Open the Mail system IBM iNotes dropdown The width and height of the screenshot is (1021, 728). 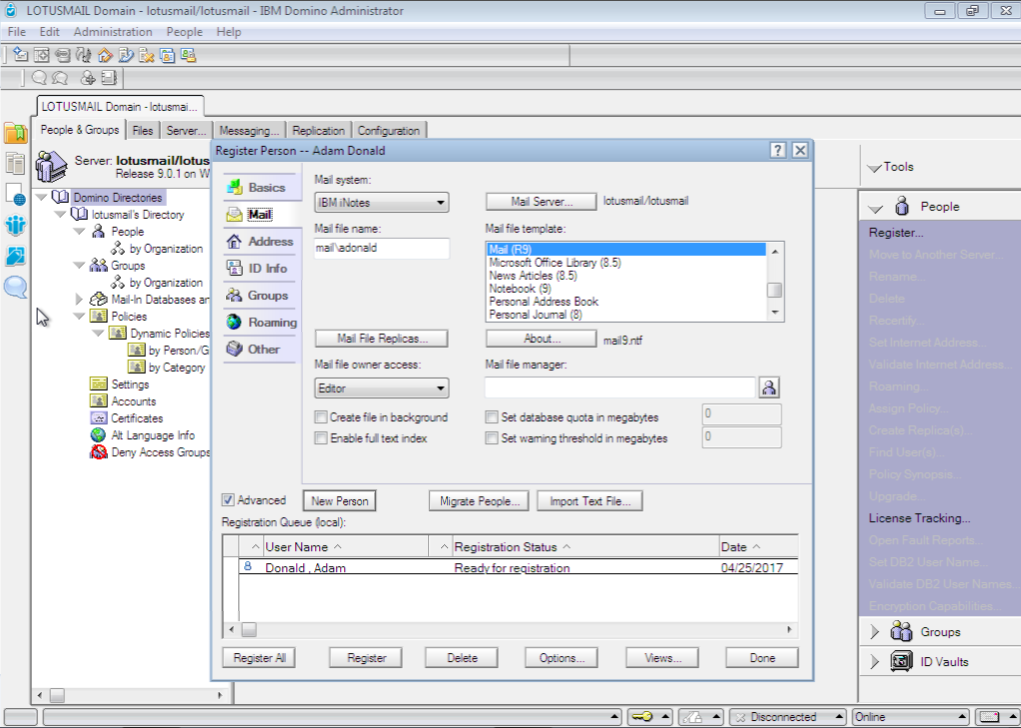pos(382,203)
